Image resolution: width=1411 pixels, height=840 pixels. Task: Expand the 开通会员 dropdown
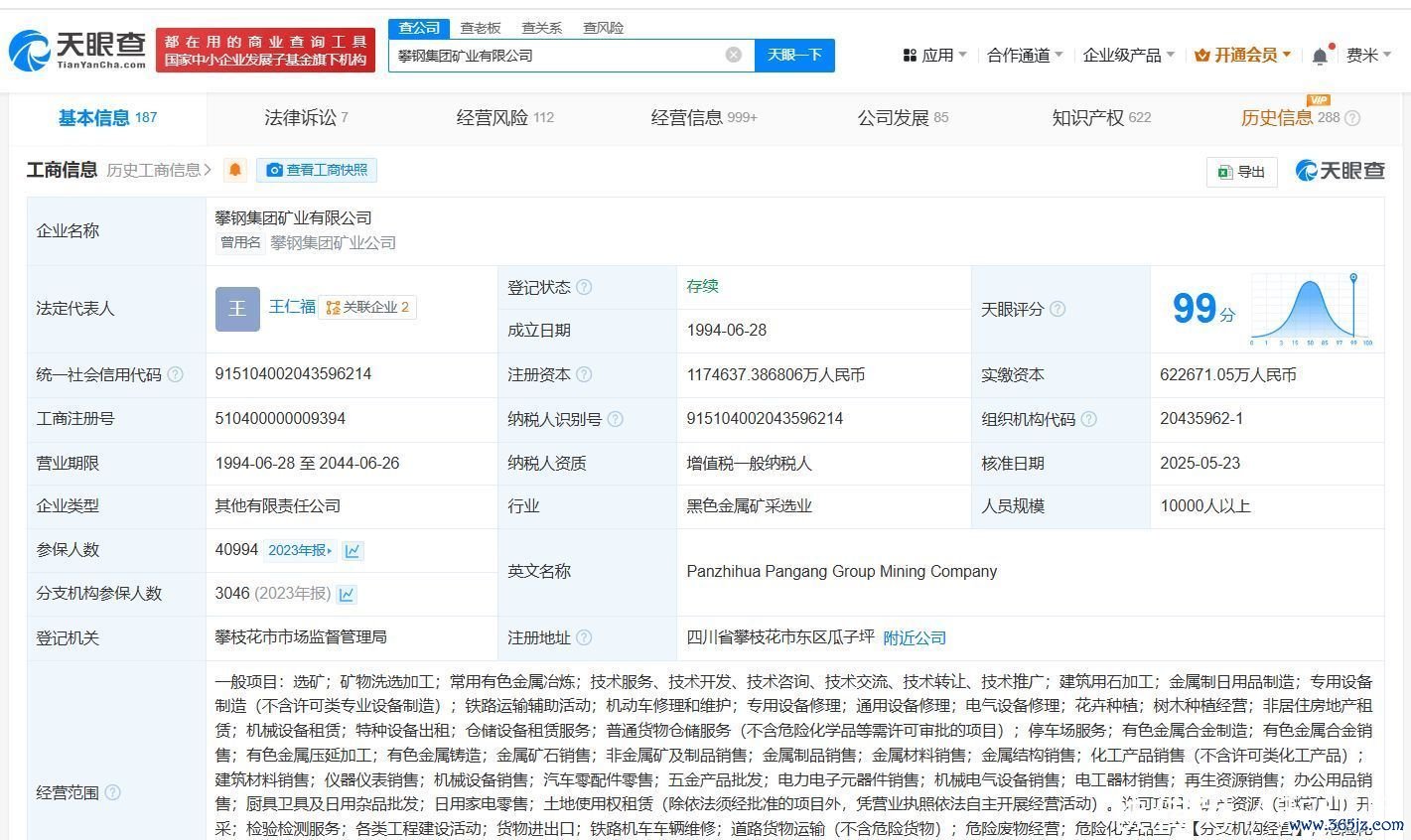pos(1242,56)
